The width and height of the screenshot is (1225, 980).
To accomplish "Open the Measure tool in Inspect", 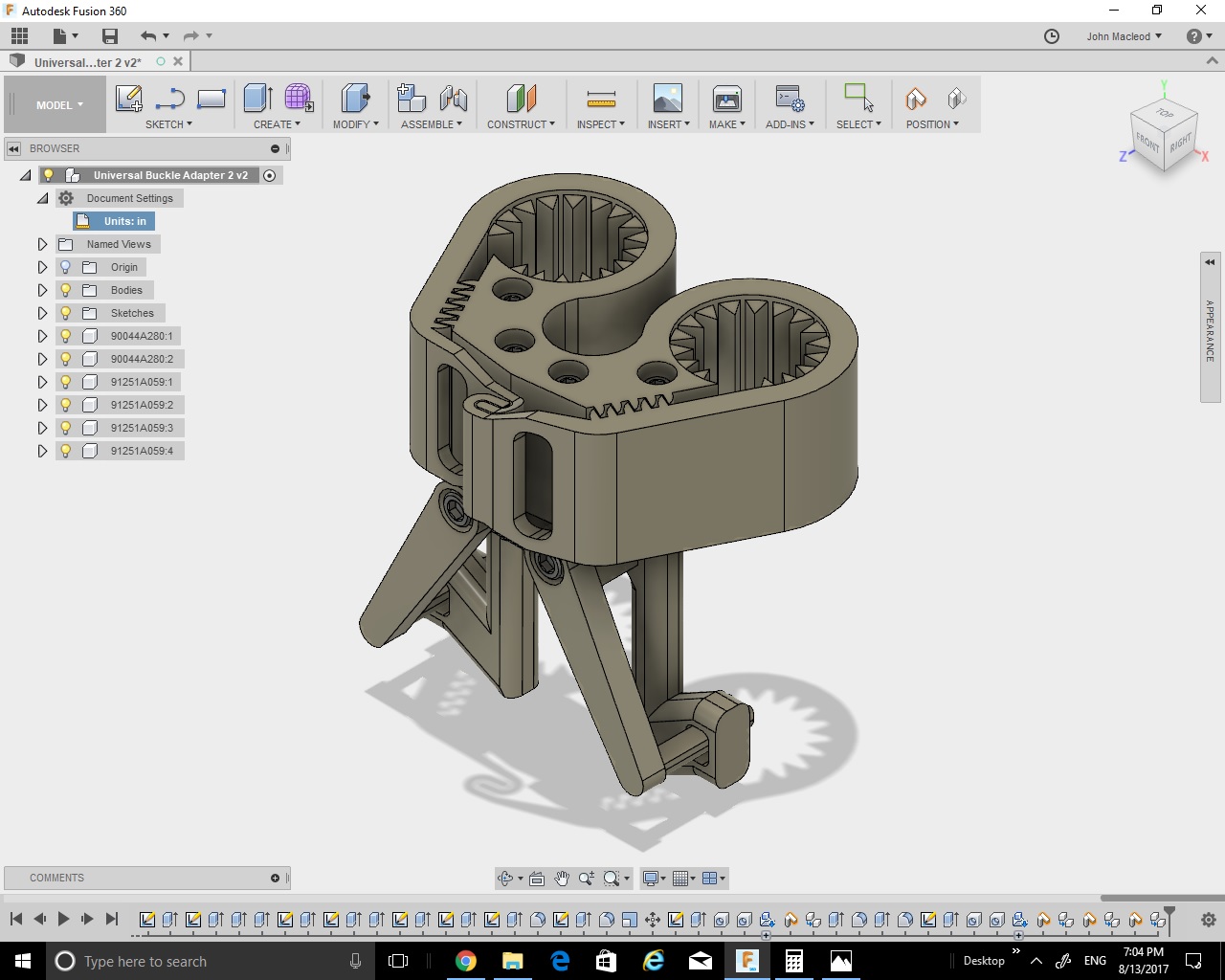I will [601, 99].
